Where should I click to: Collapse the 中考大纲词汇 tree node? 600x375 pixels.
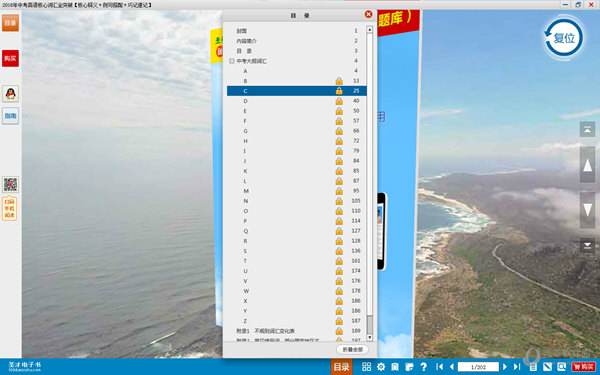[x=232, y=61]
